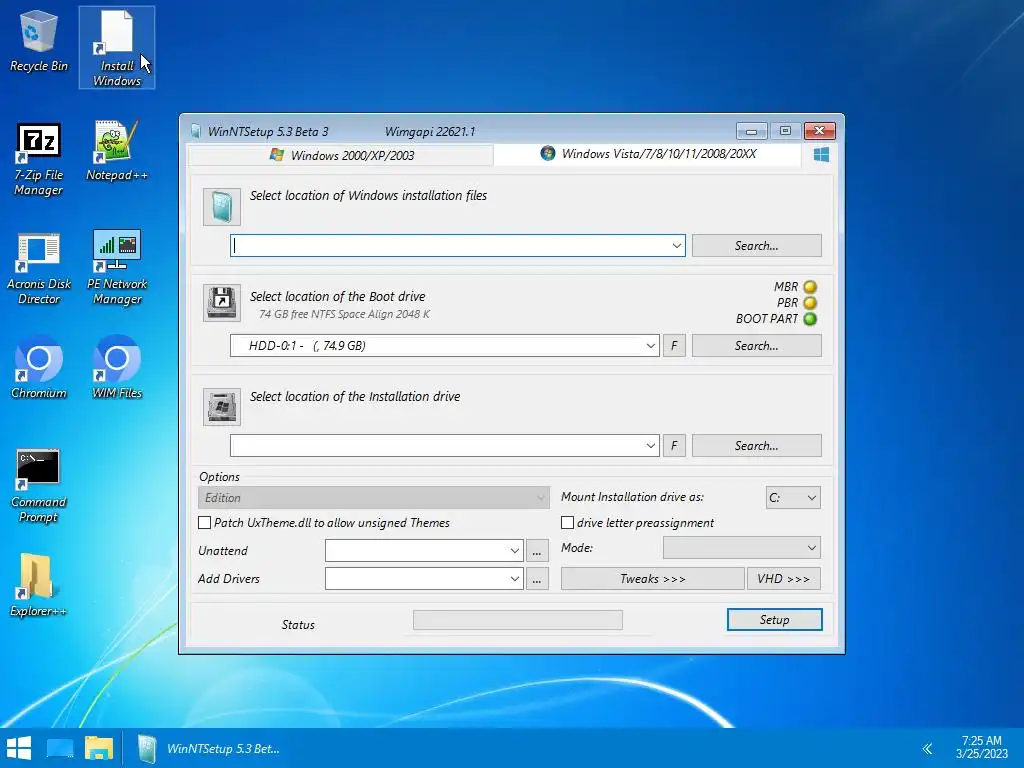Click Search for the Boot drive
This screenshot has width=1024, height=768.
click(756, 345)
